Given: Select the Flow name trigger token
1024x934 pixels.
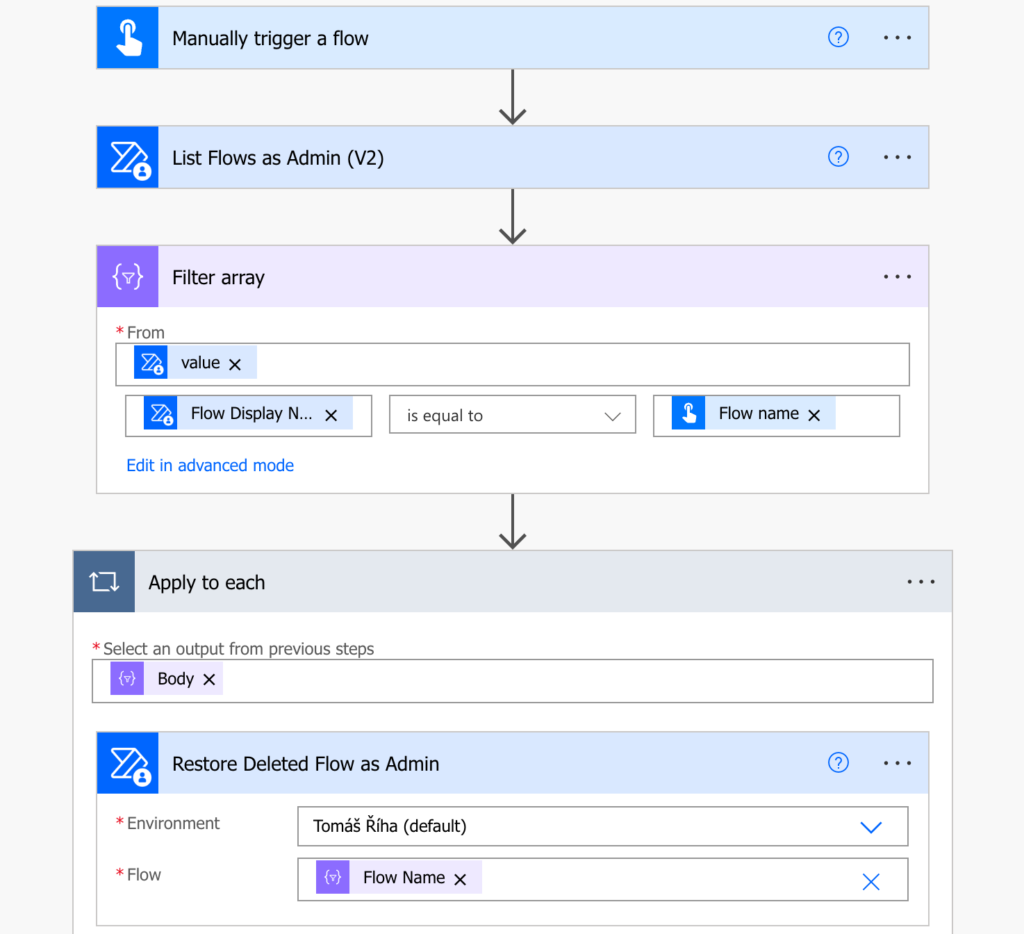Looking at the screenshot, I should point(753,413).
